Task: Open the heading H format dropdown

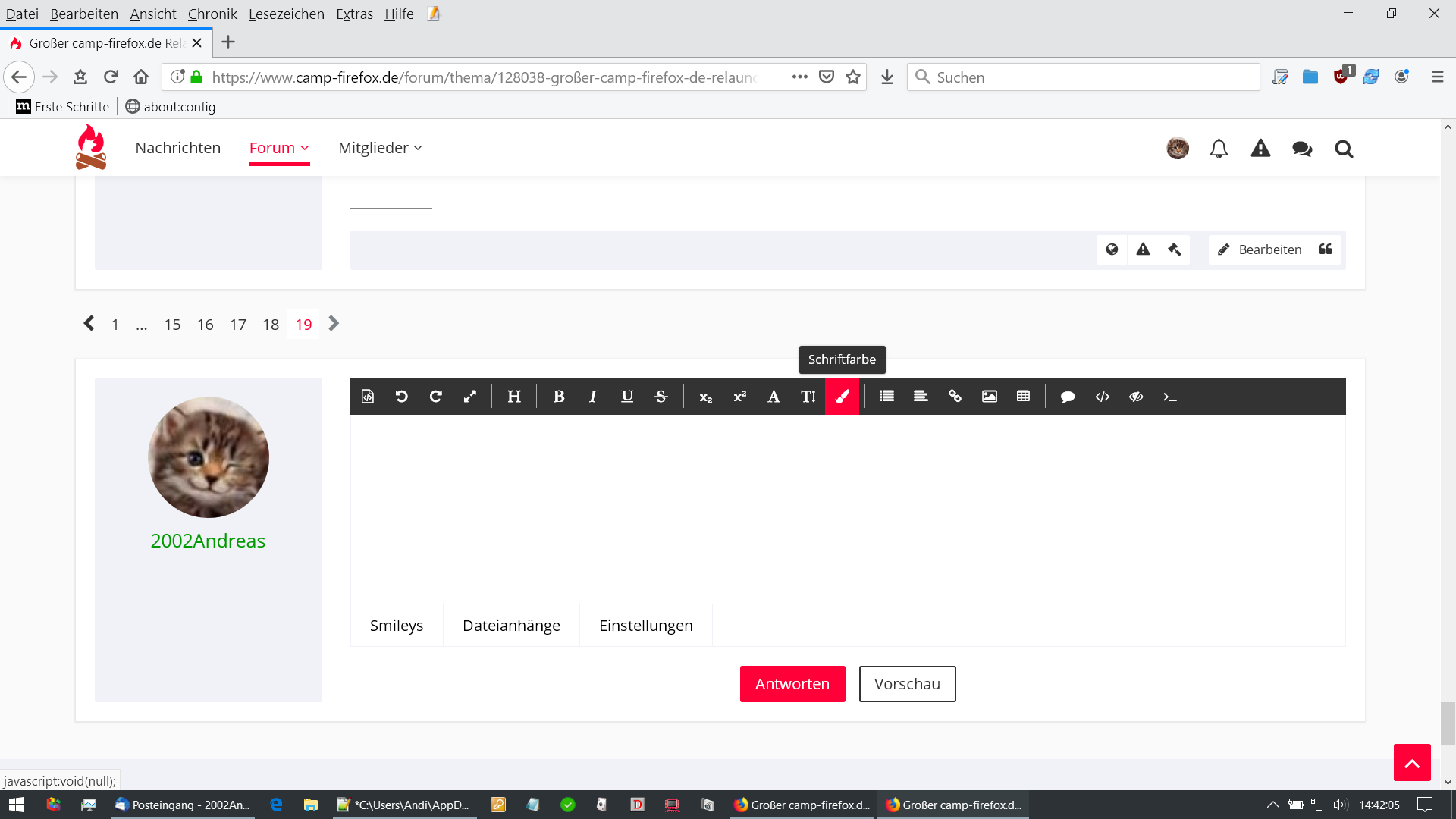Action: (x=514, y=397)
